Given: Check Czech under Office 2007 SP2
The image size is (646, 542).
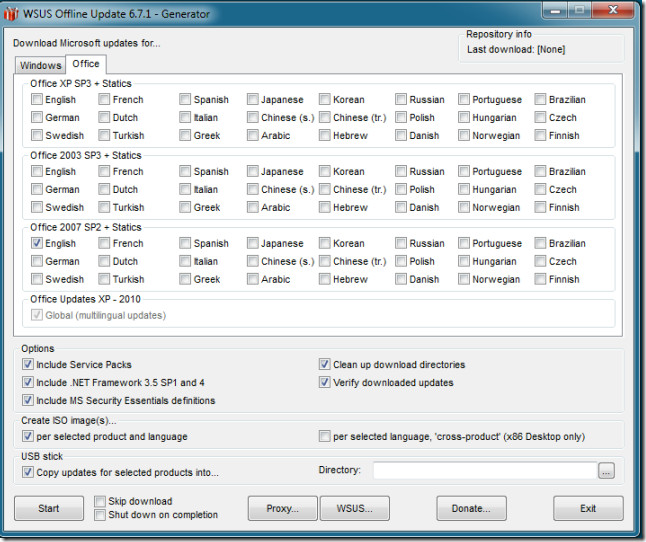Looking at the screenshot, I should pyautogui.click(x=540, y=261).
